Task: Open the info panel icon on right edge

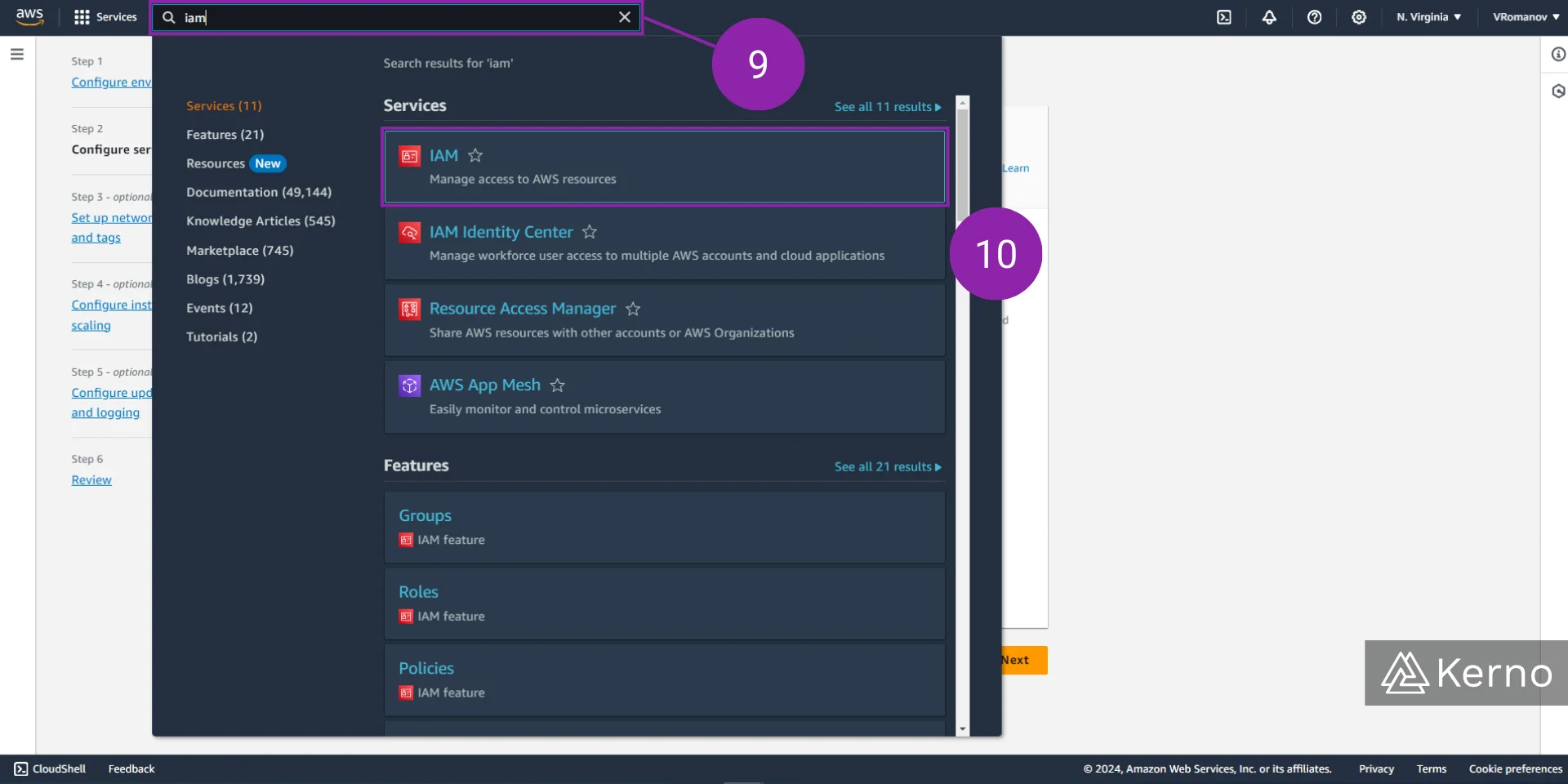Action: 1558,54
